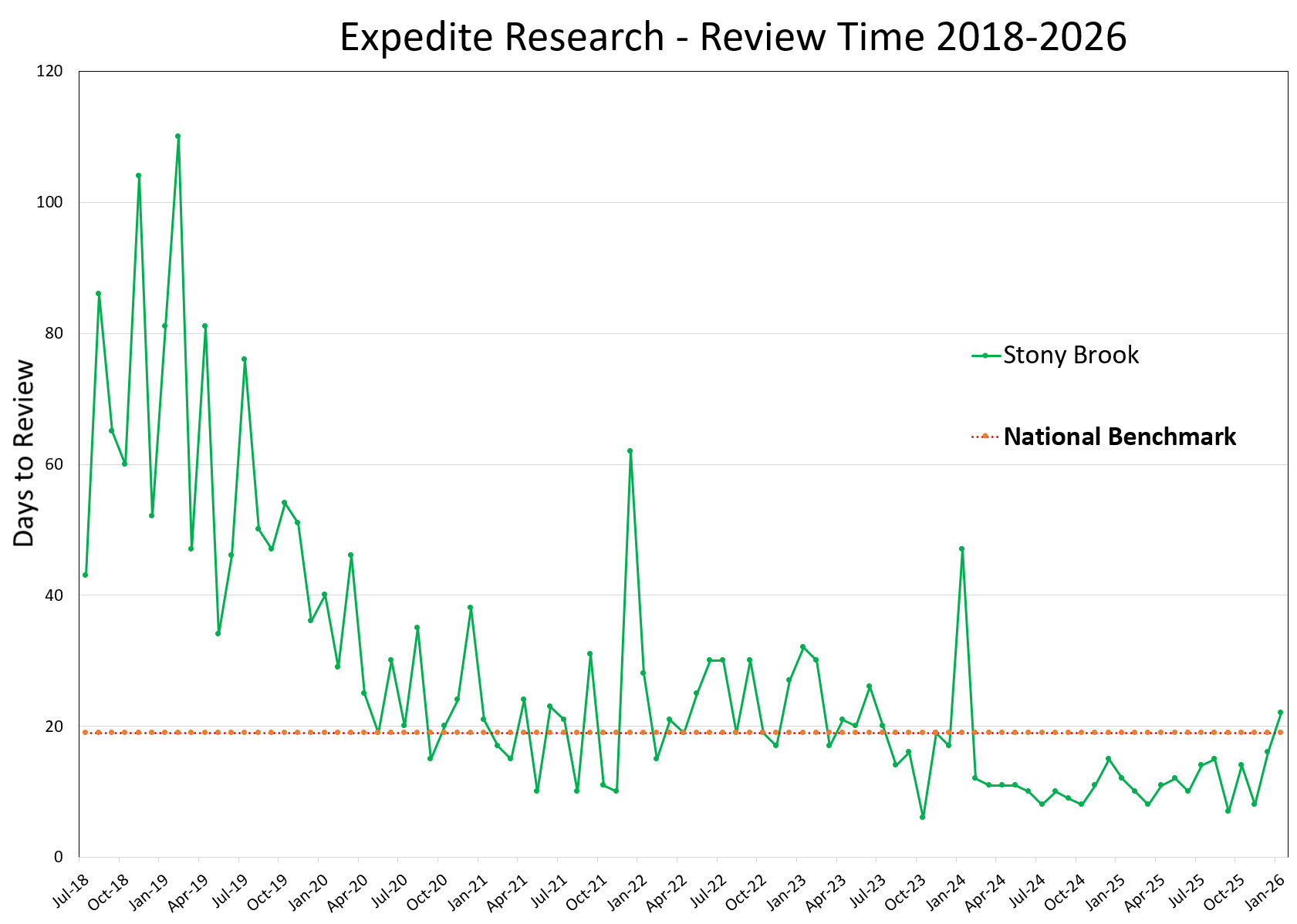Image resolution: width=1297 pixels, height=924 pixels.
Task: Click the Jan-24 spike near 47 days
Action: click(x=961, y=548)
